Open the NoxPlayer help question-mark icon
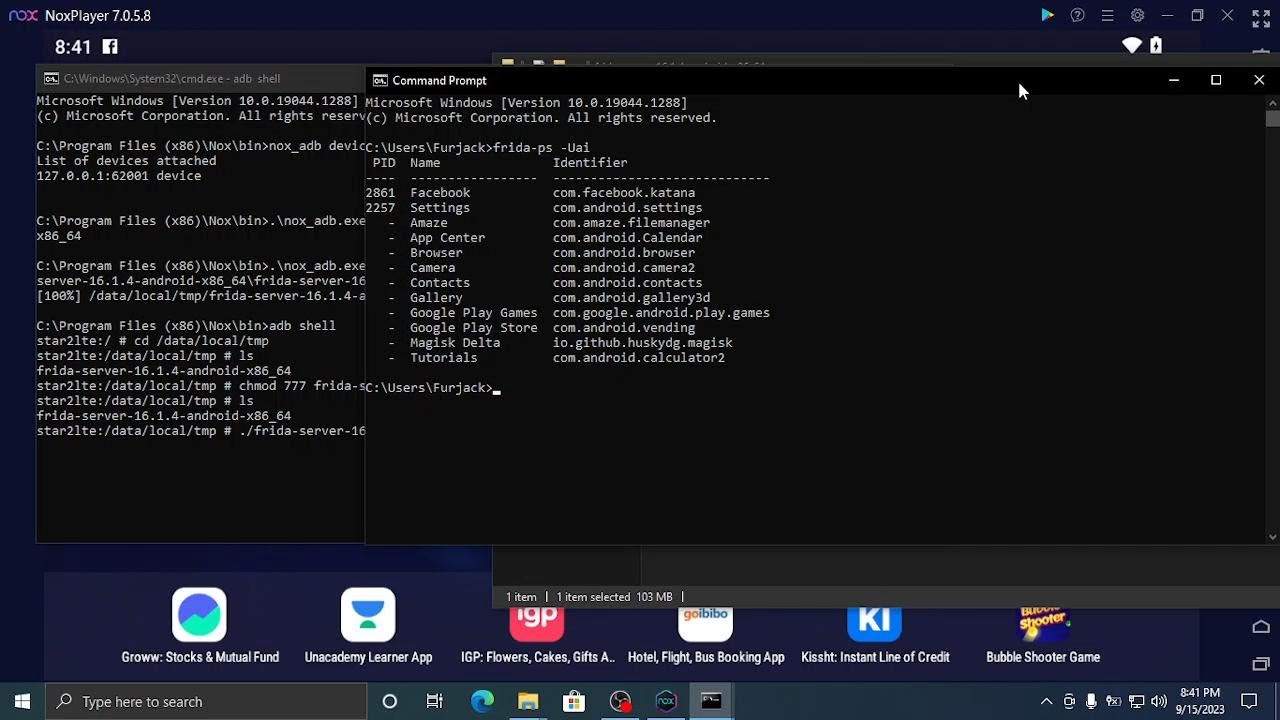Viewport: 1280px width, 720px height. (x=1077, y=15)
